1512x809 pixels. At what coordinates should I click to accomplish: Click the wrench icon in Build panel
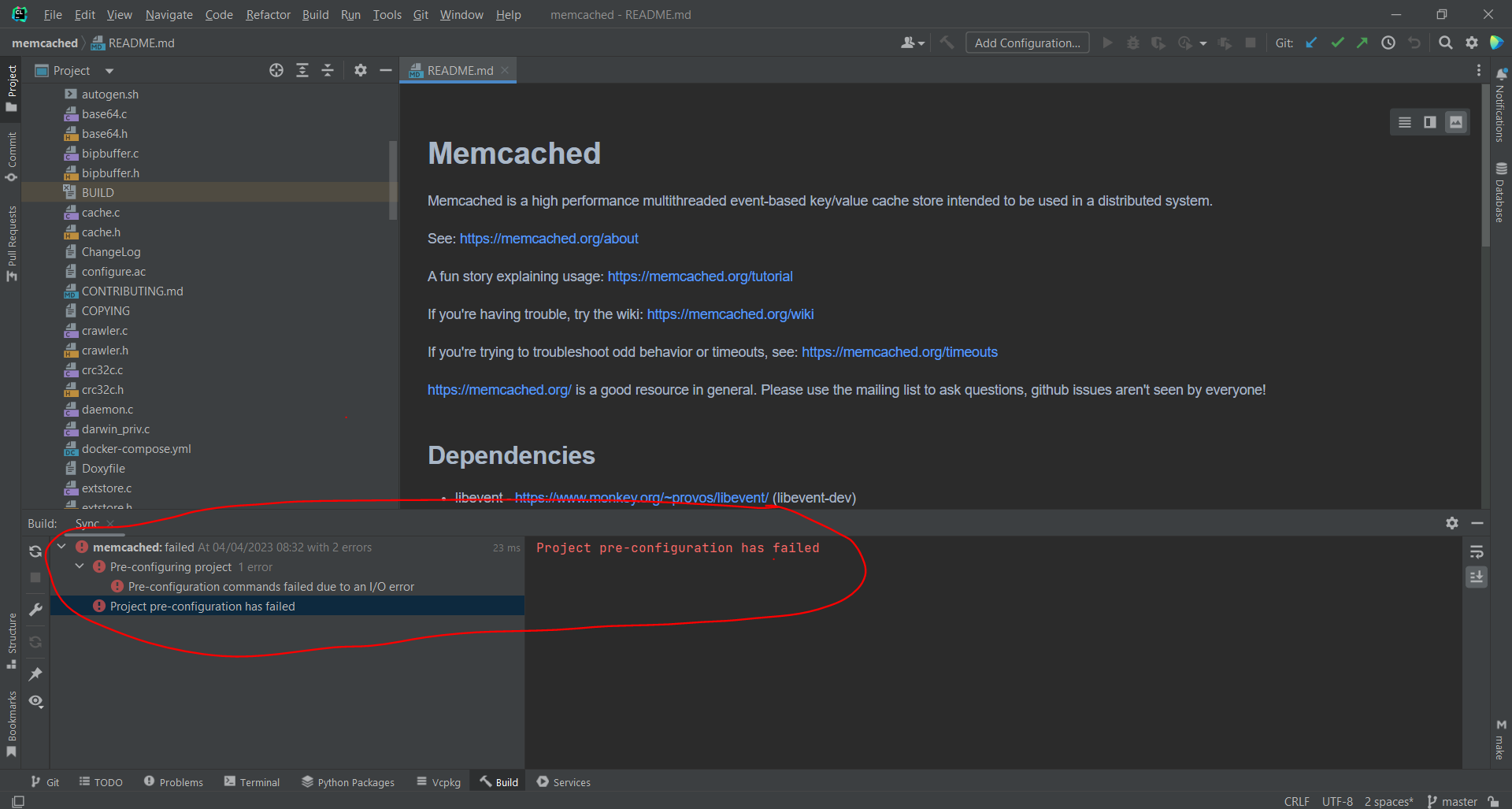click(35, 610)
